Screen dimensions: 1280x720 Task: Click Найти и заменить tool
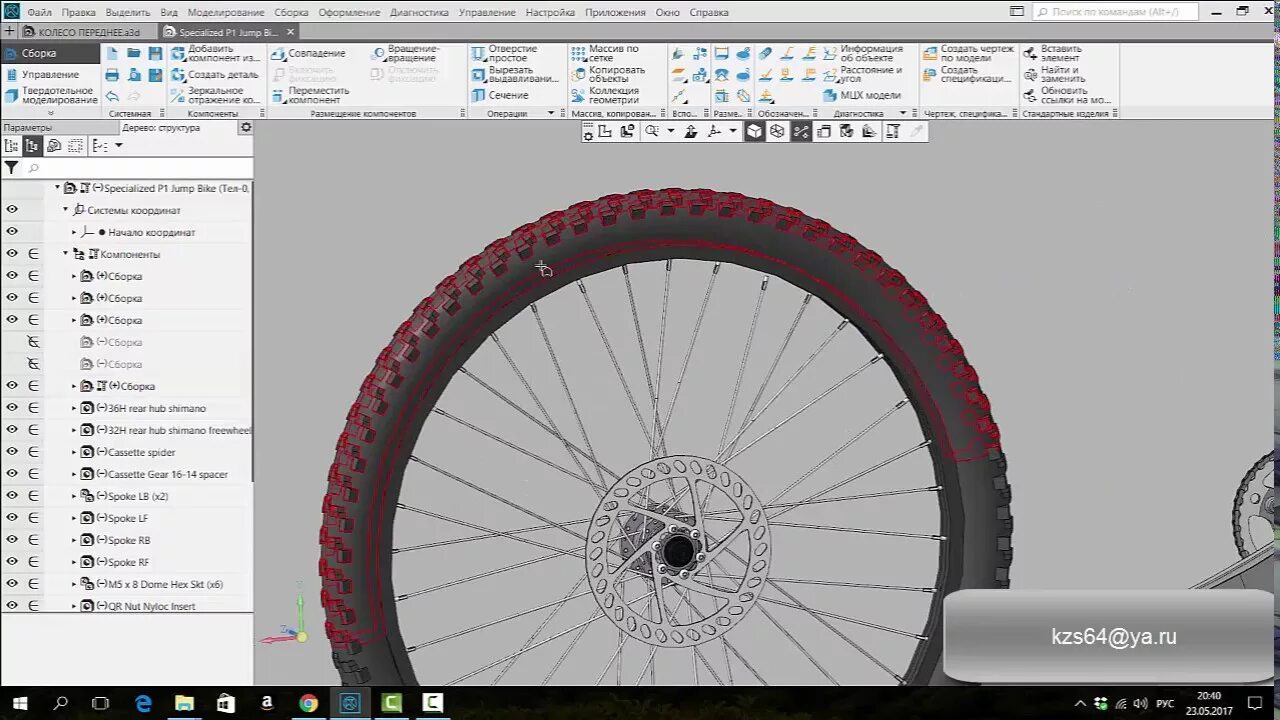(1054, 74)
